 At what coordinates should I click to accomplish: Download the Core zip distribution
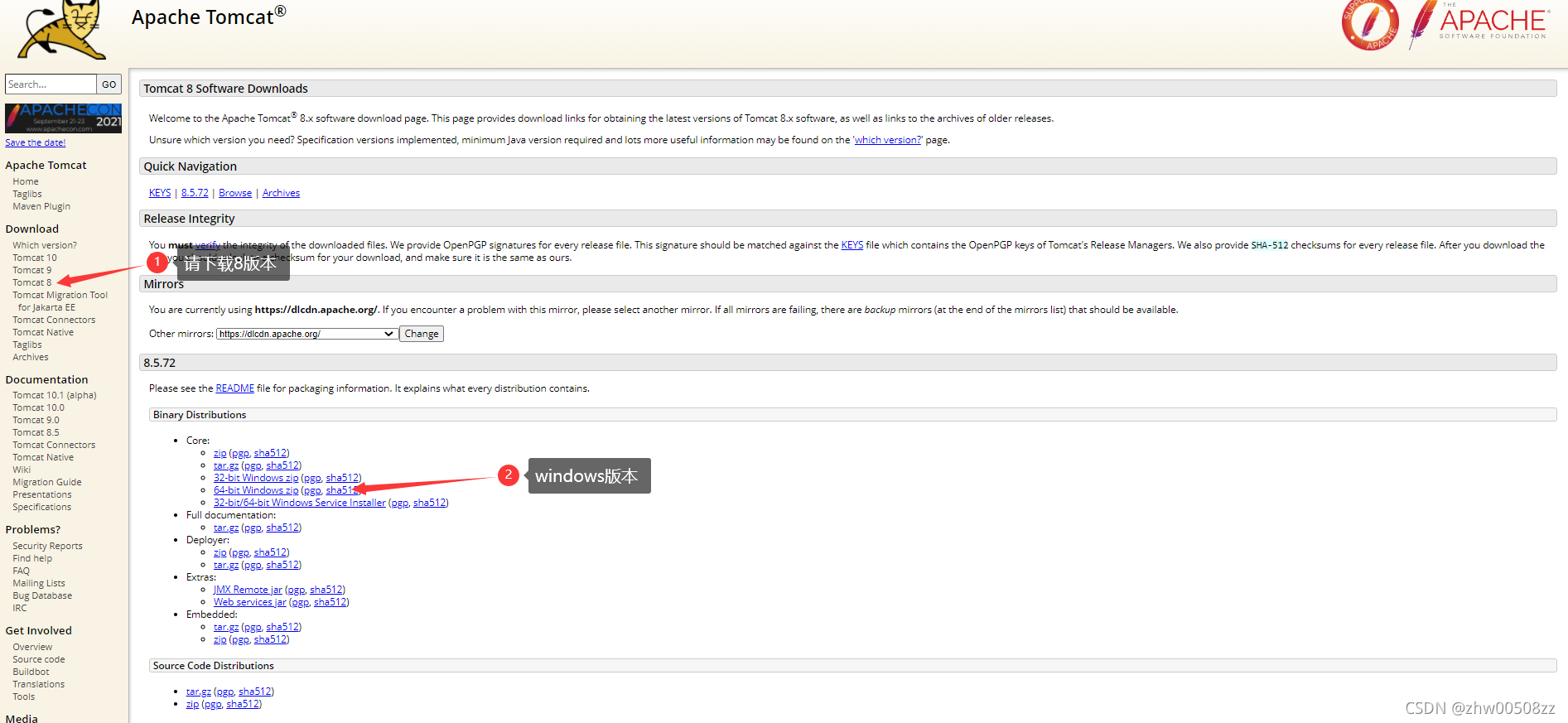[x=220, y=453]
